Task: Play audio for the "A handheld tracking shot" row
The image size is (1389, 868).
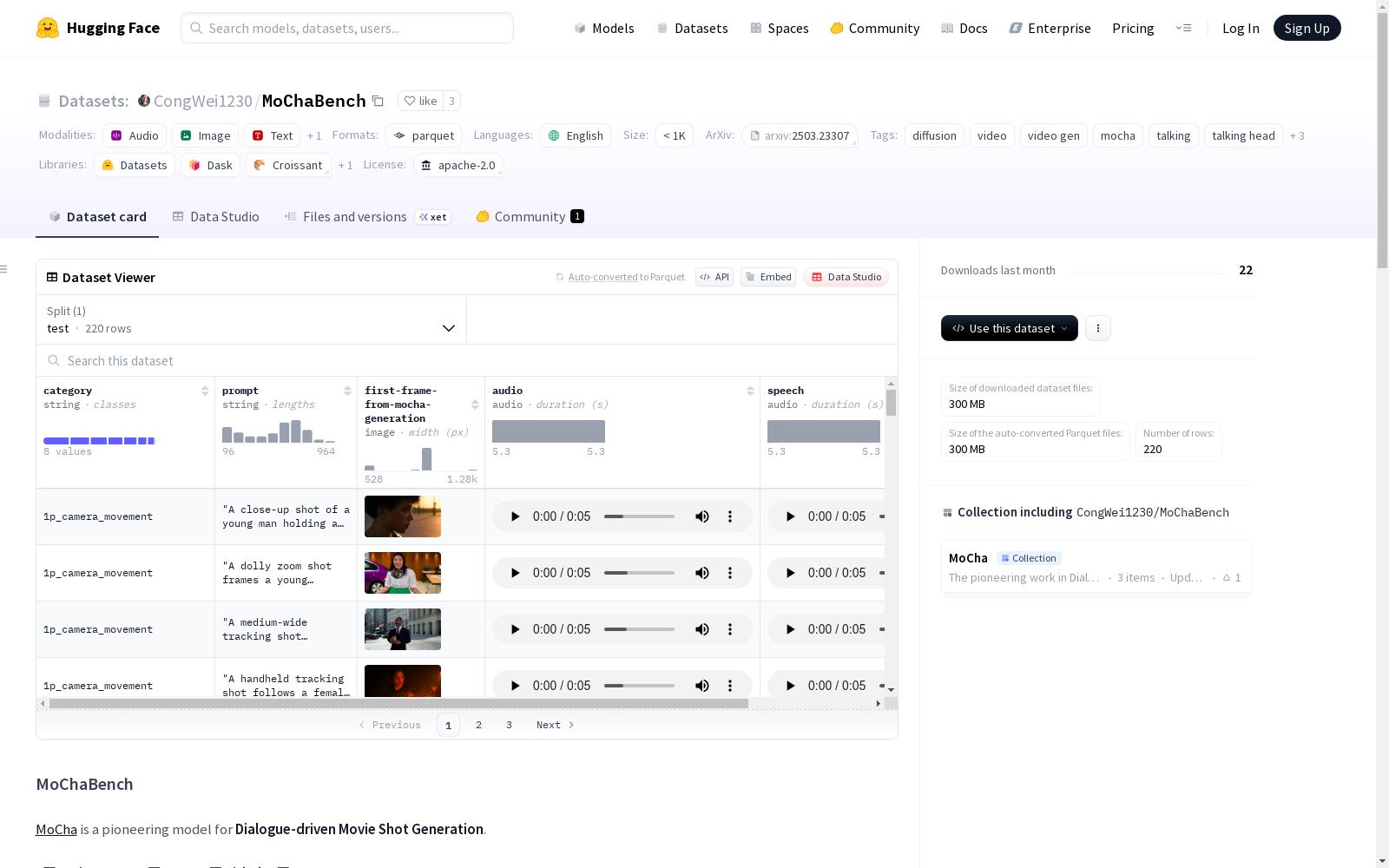Action: click(515, 686)
